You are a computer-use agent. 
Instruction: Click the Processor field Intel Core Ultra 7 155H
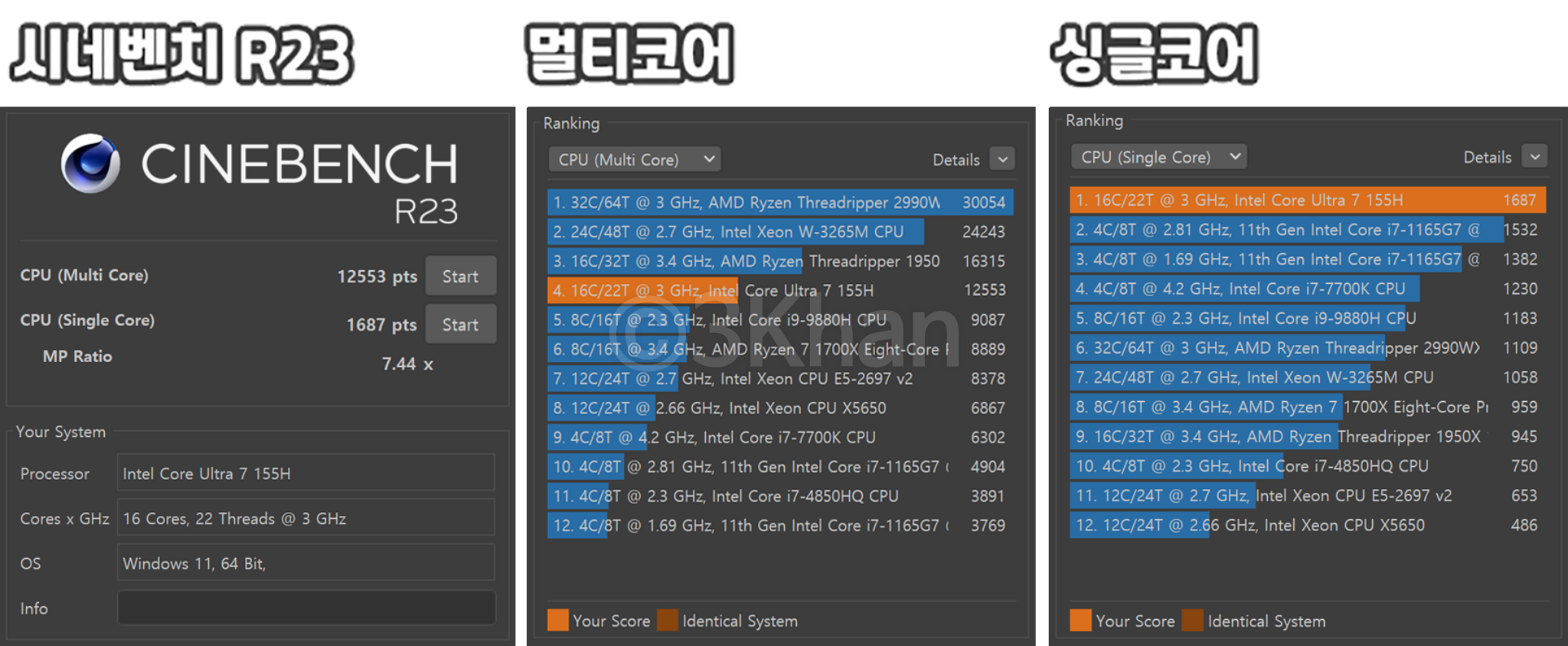coord(305,473)
